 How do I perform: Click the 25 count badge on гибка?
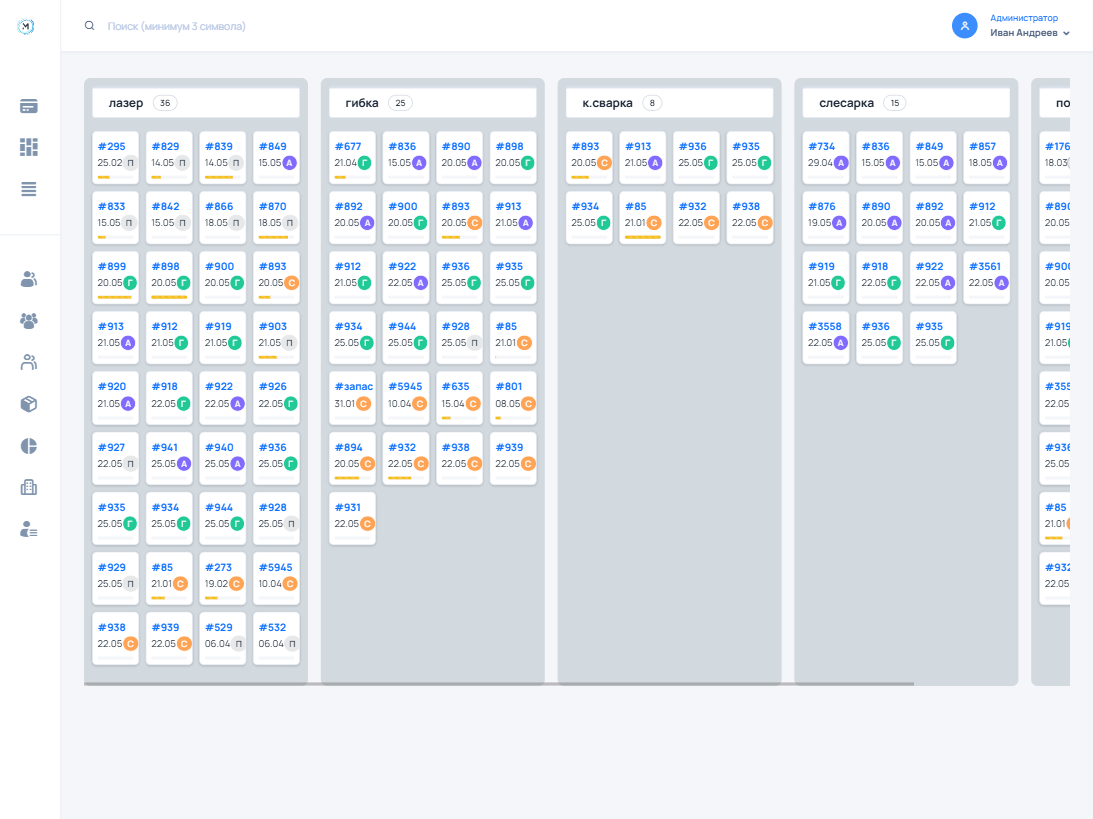tap(400, 103)
